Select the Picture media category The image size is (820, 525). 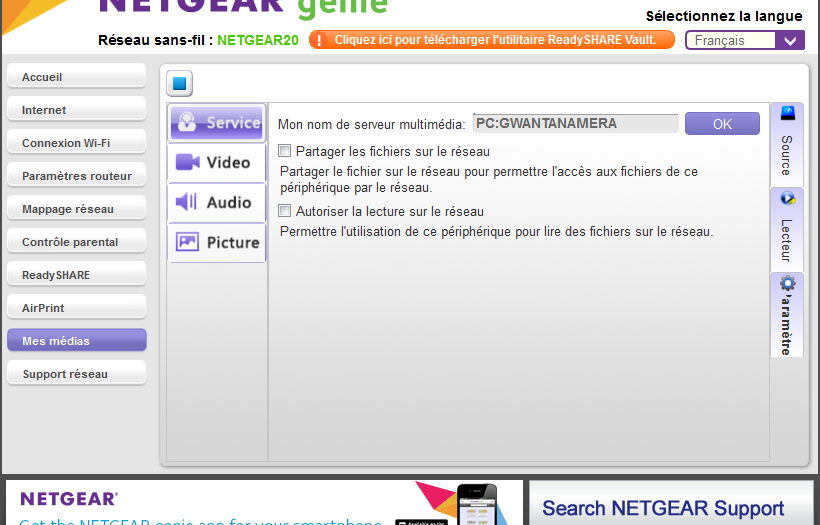(x=217, y=242)
